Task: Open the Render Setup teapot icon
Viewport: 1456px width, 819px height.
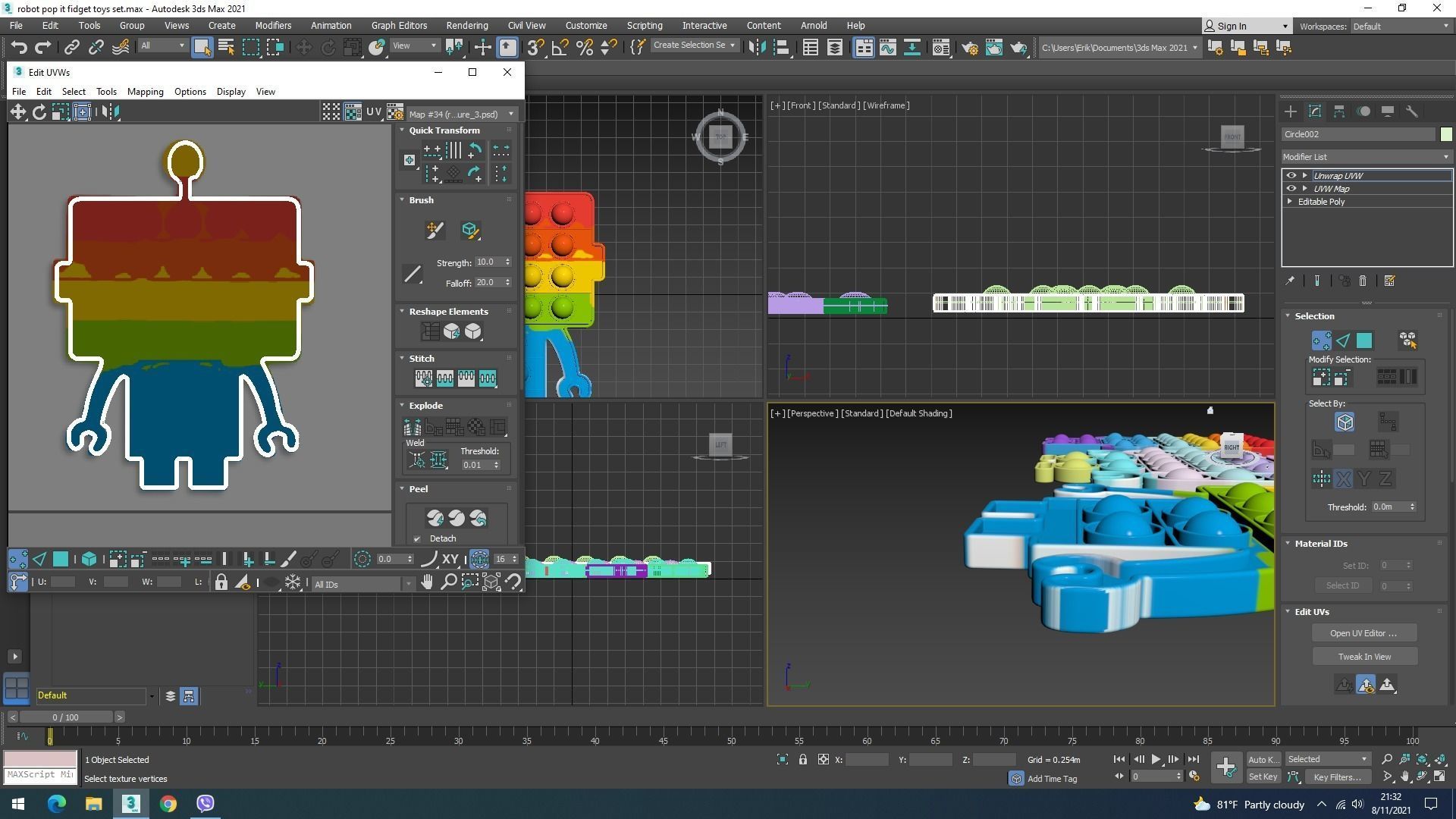Action: [970, 48]
